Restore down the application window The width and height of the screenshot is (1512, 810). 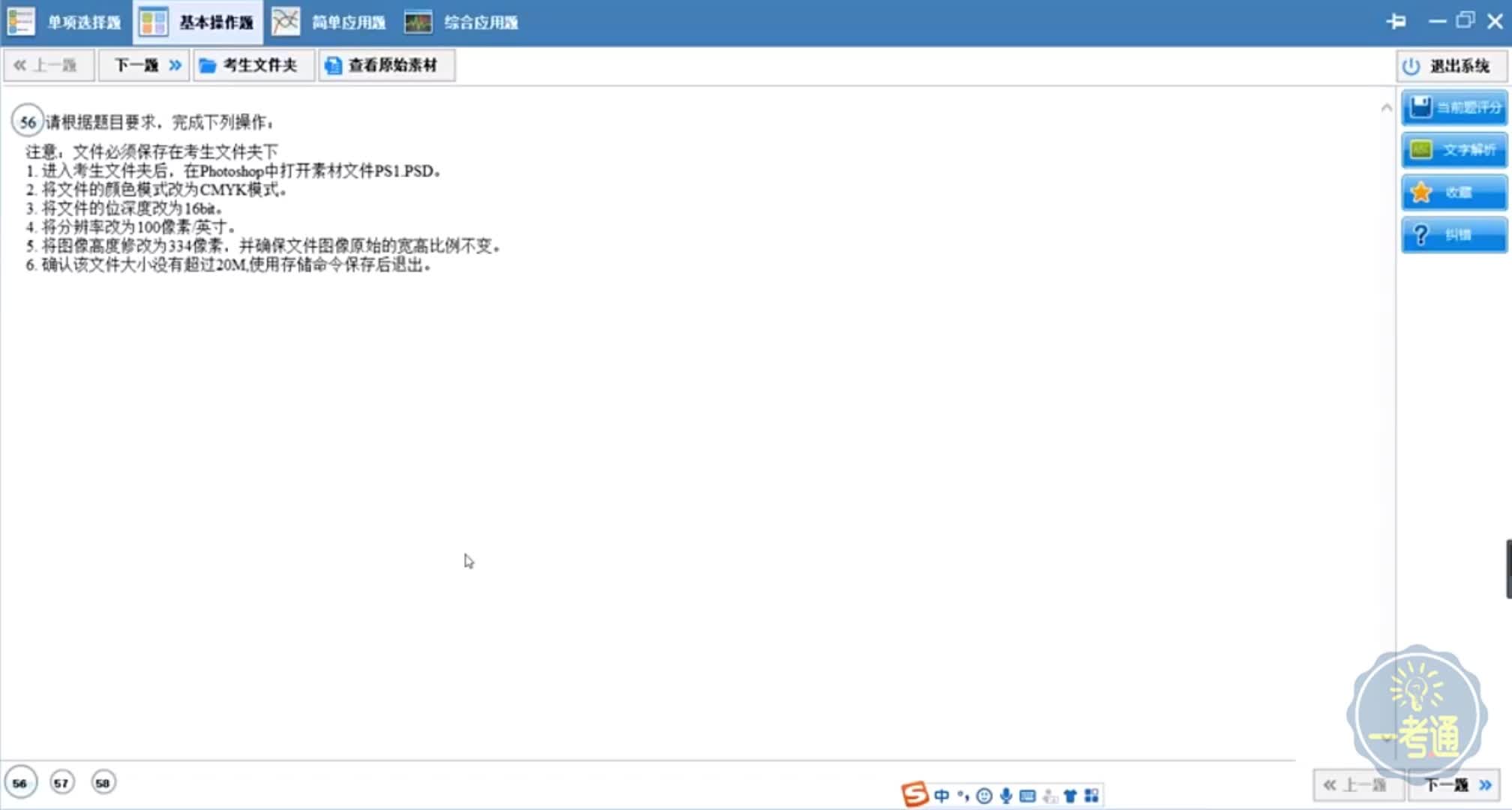point(1465,21)
